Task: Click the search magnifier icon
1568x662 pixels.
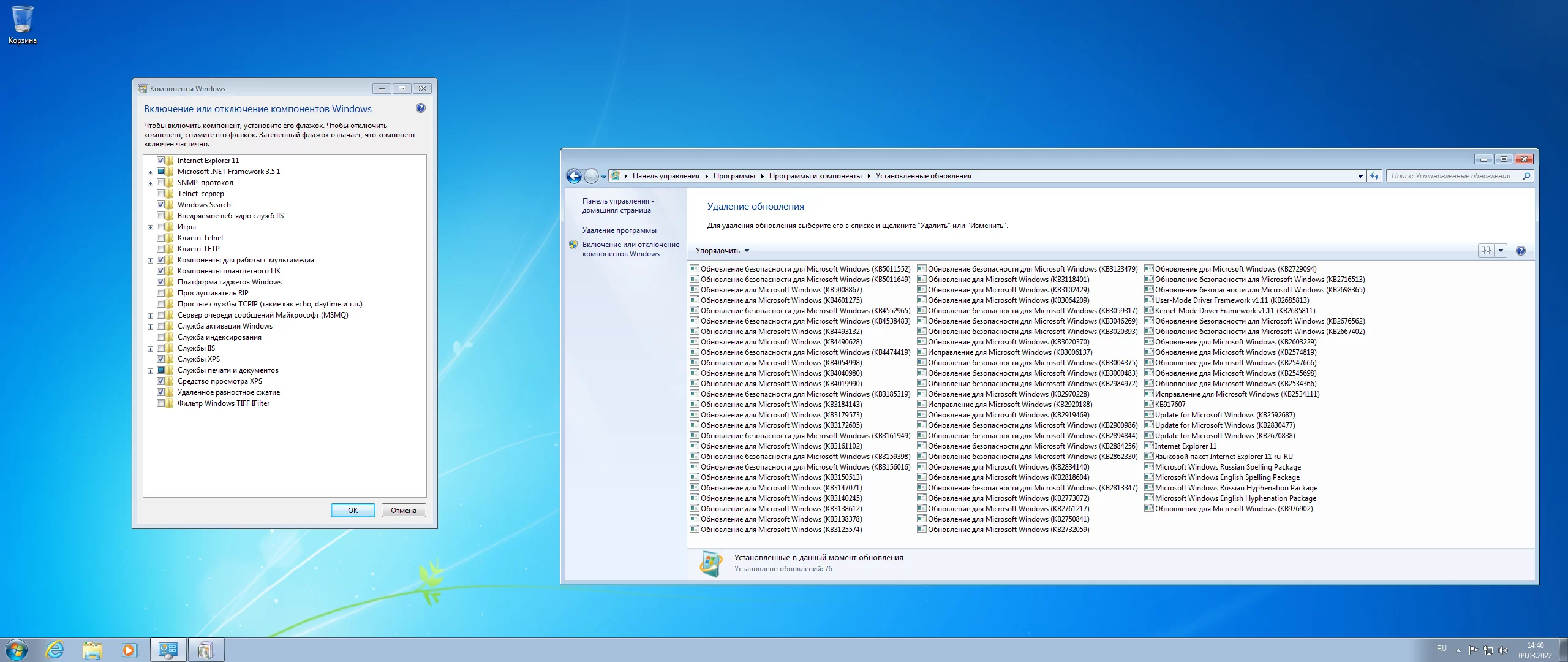Action: (1526, 177)
